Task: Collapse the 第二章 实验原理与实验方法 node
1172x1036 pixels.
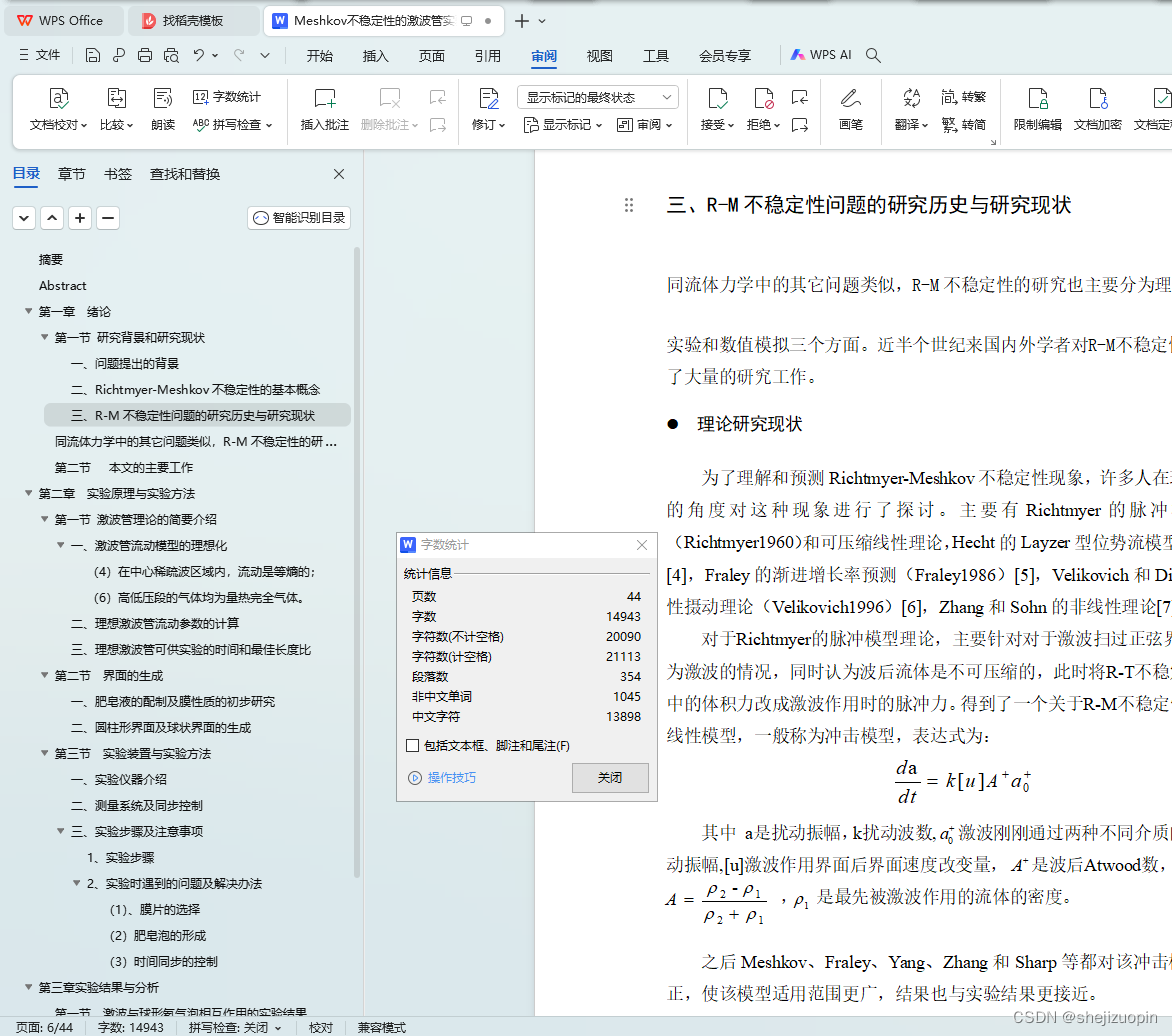Action: pos(28,493)
